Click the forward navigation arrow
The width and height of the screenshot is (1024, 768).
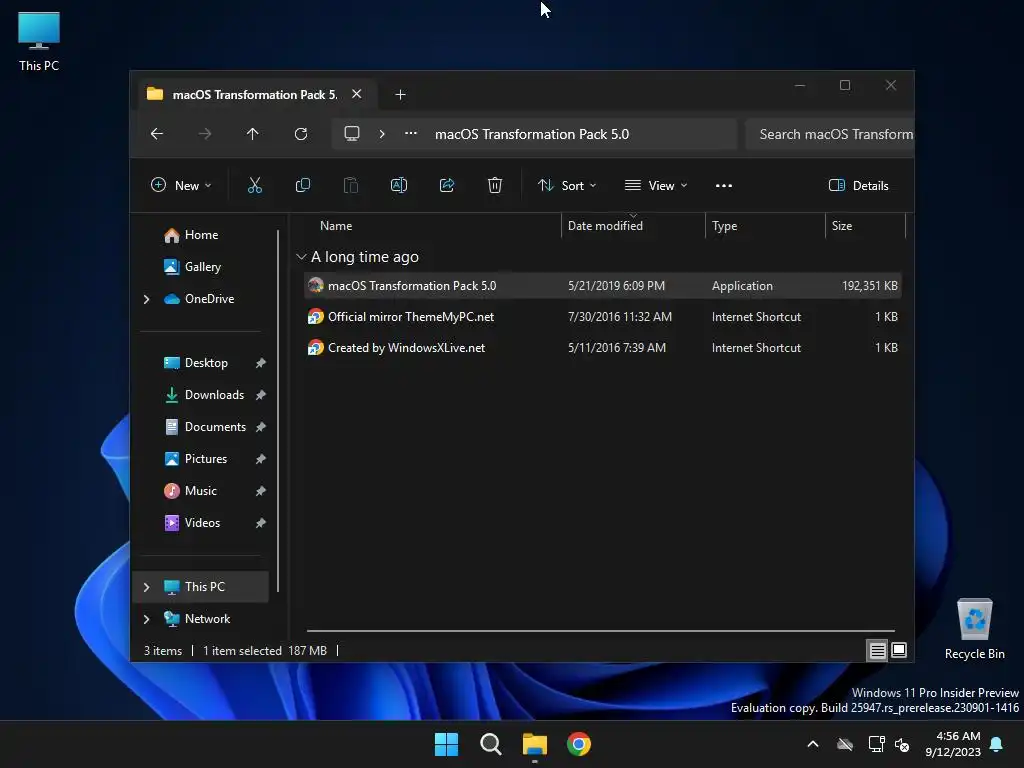205,134
